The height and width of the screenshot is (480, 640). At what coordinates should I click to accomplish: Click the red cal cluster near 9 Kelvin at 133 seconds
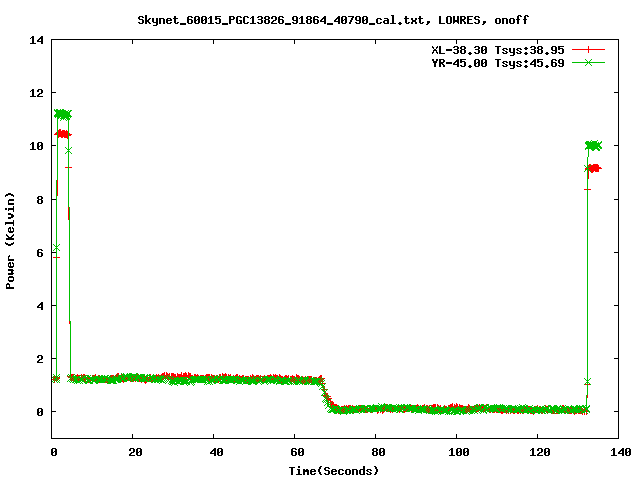[x=595, y=168]
